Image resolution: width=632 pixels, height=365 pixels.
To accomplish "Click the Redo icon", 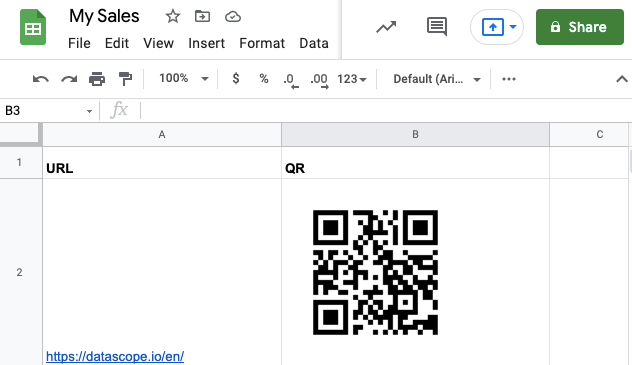I will pyautogui.click(x=69, y=79).
